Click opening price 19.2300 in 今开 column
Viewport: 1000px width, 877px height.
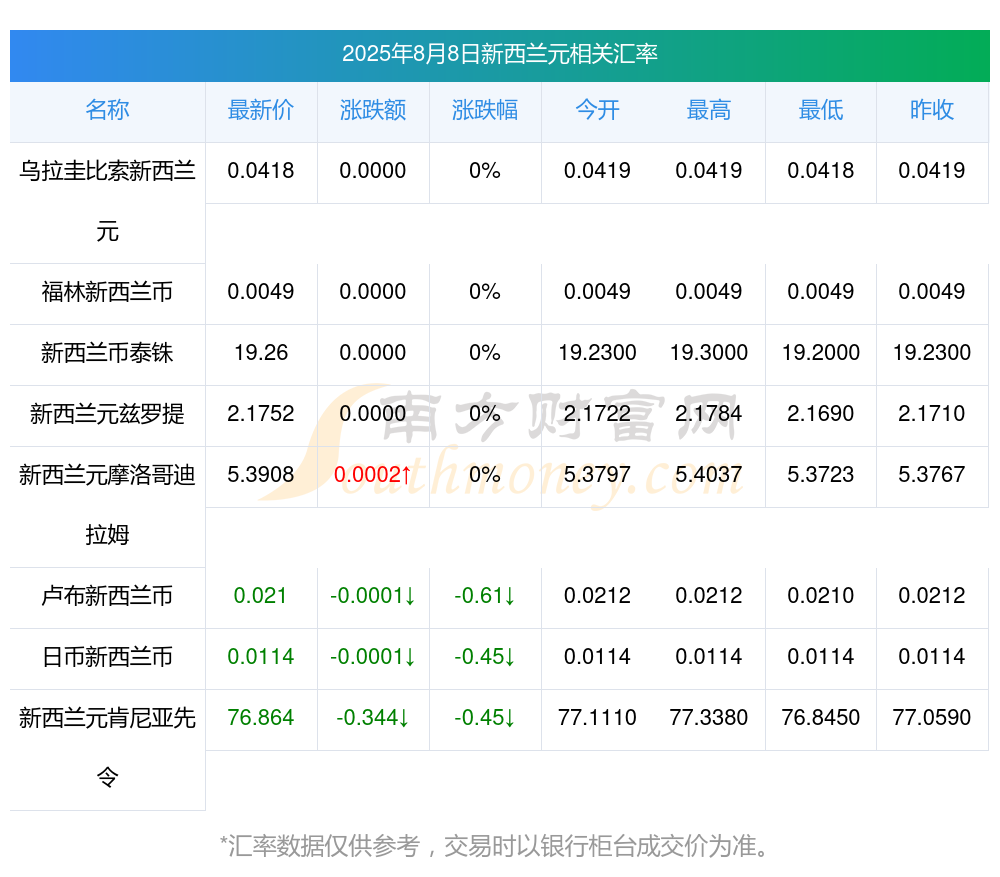(597, 352)
